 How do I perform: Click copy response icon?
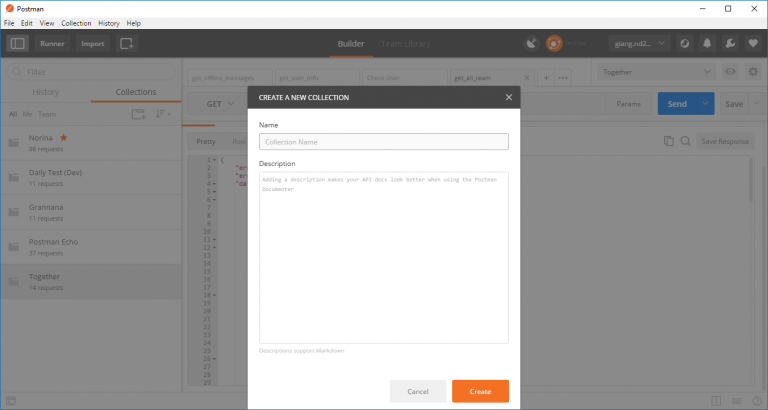tap(669, 141)
